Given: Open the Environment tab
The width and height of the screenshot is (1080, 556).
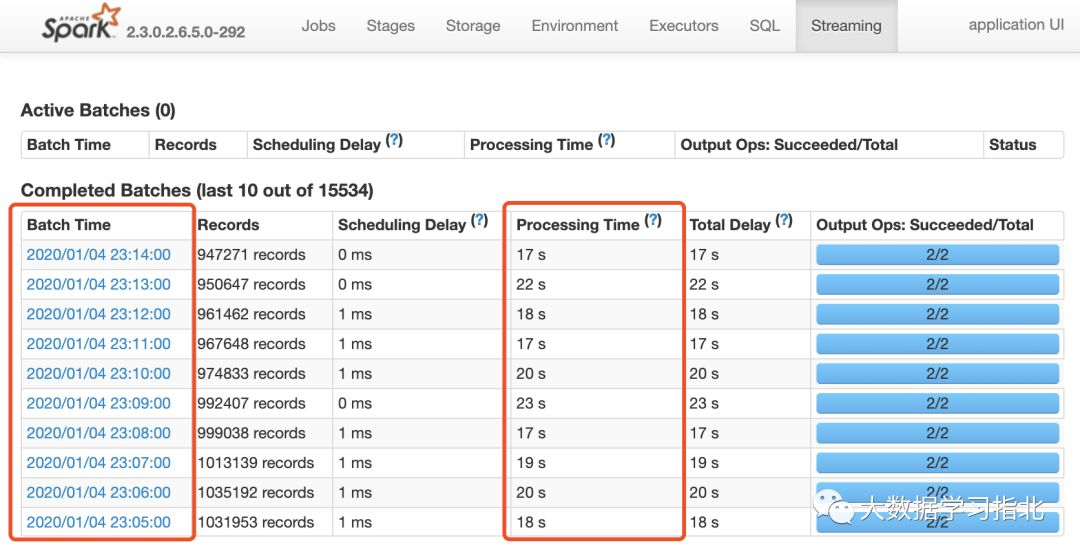Looking at the screenshot, I should (575, 26).
